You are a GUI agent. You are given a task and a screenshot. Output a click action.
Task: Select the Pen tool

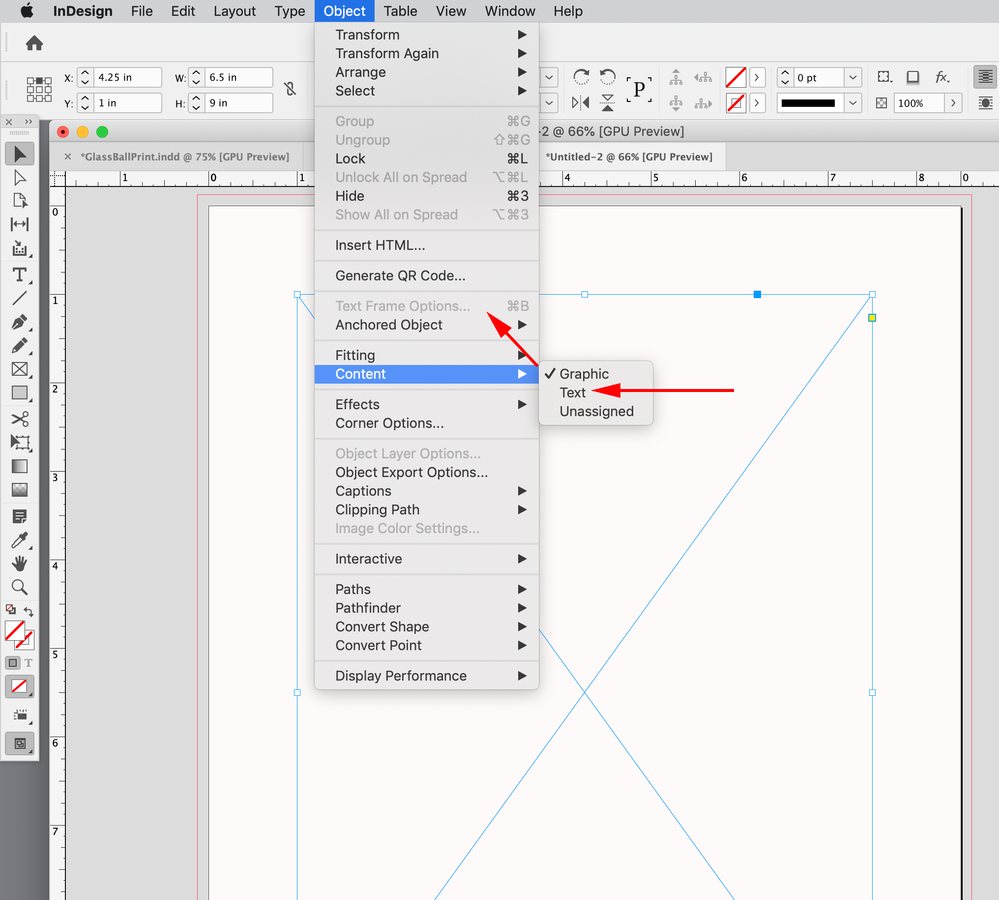(20, 322)
